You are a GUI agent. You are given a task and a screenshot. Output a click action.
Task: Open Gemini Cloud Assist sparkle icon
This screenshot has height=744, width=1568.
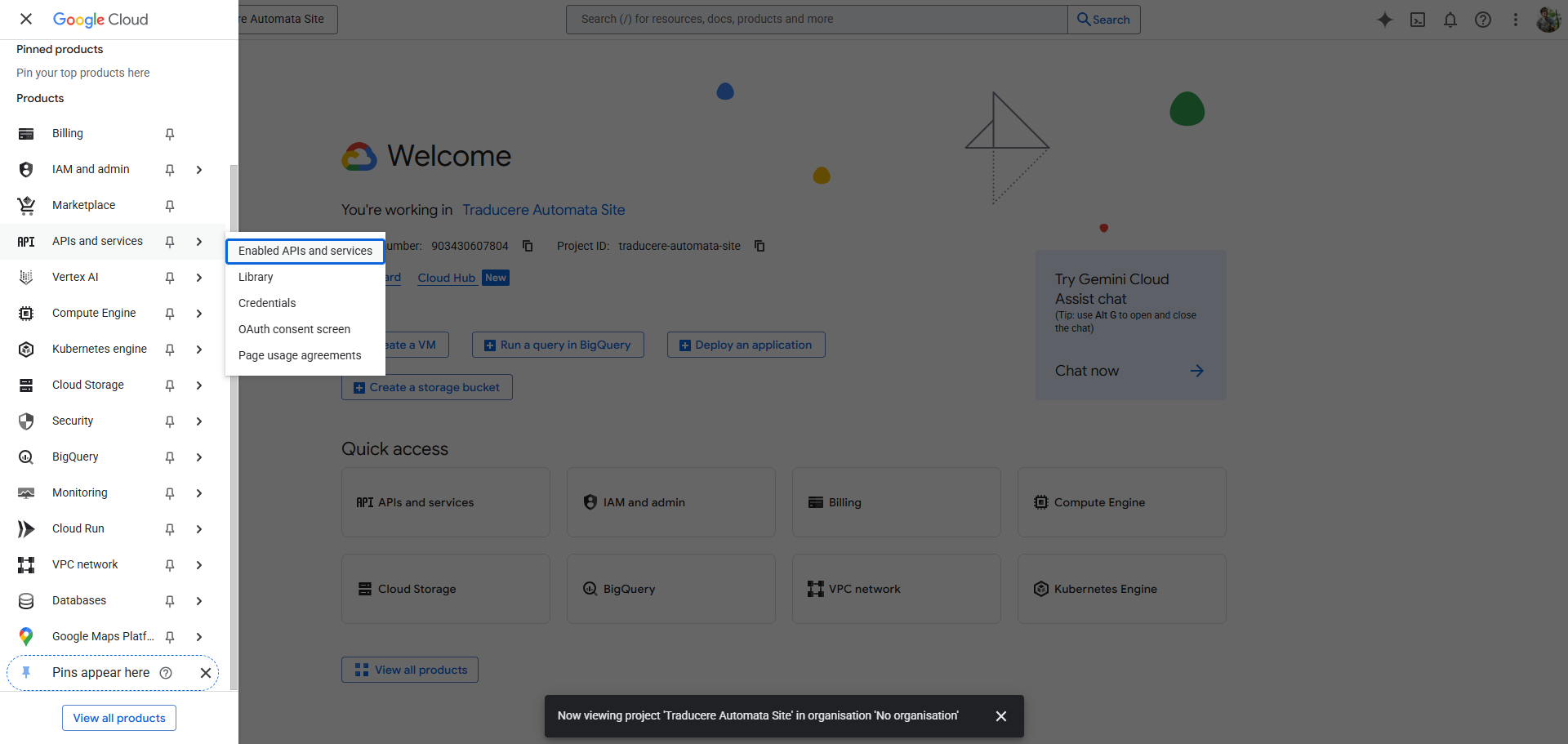click(x=1384, y=20)
